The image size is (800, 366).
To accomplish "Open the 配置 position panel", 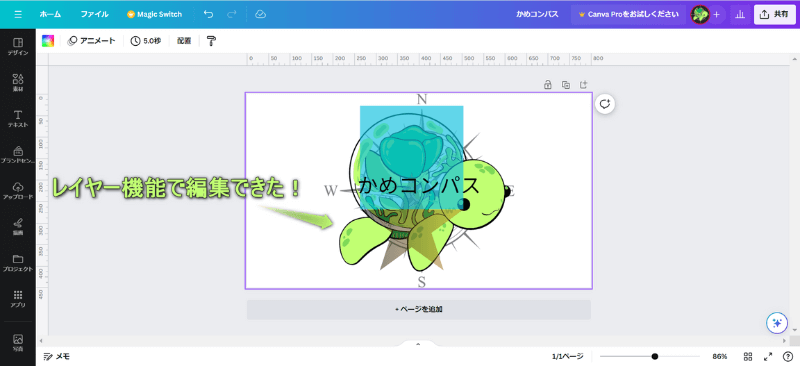I will (184, 41).
